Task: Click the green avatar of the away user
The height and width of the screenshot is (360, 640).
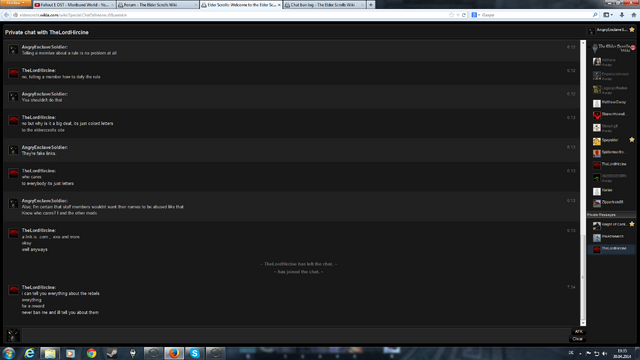Action: [597, 178]
